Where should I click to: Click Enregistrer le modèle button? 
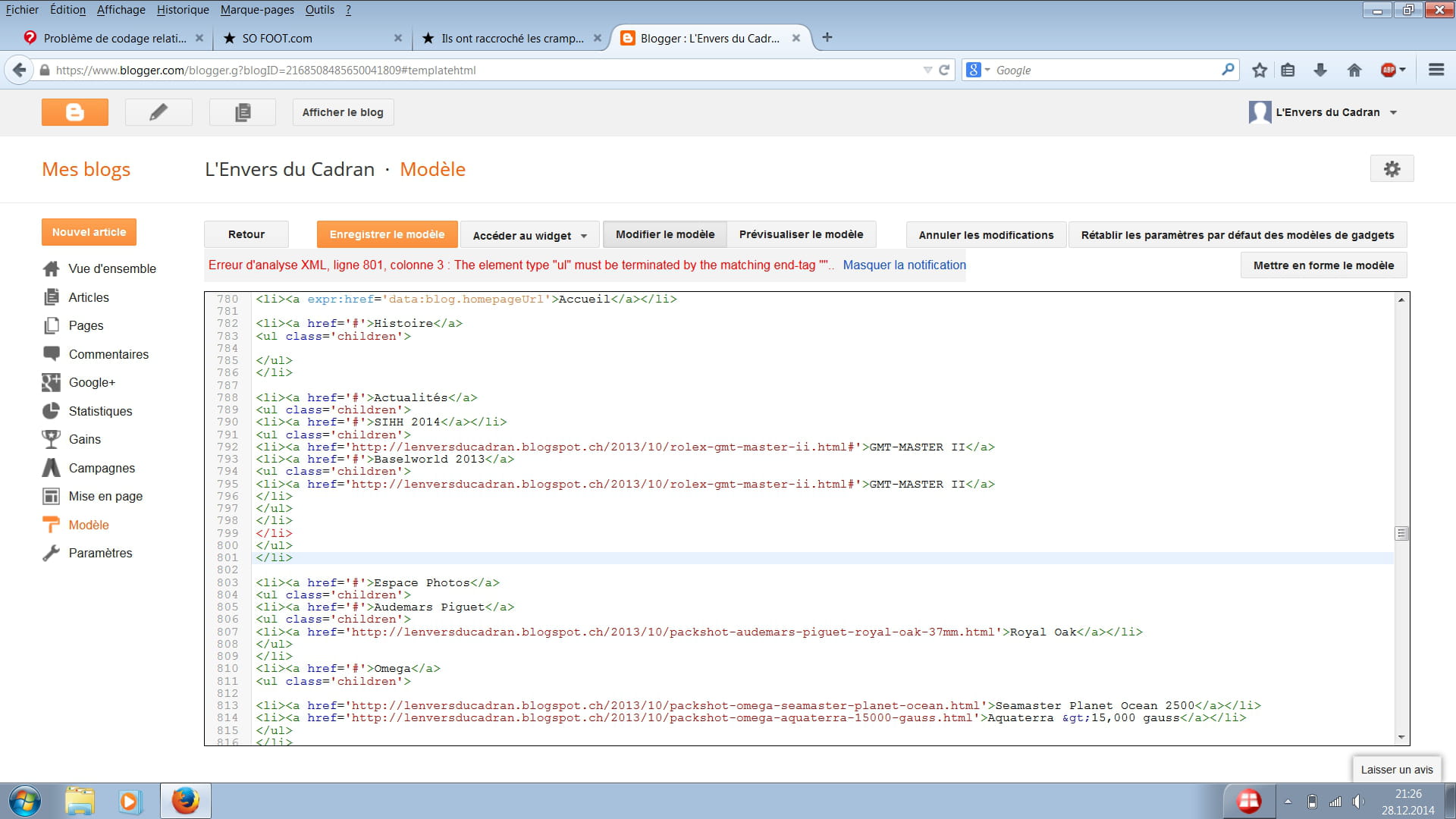pyautogui.click(x=387, y=234)
